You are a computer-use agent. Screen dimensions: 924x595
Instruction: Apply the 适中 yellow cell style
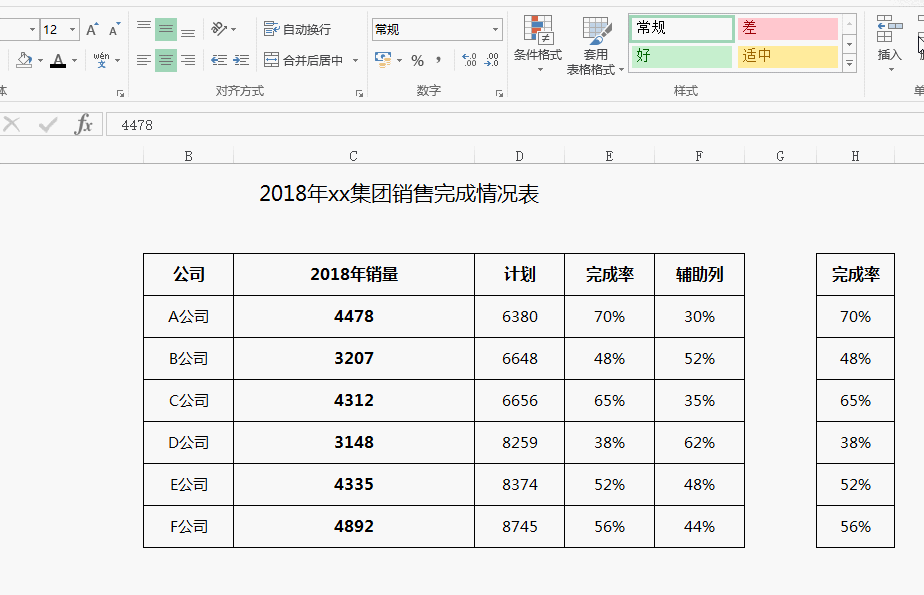point(788,56)
